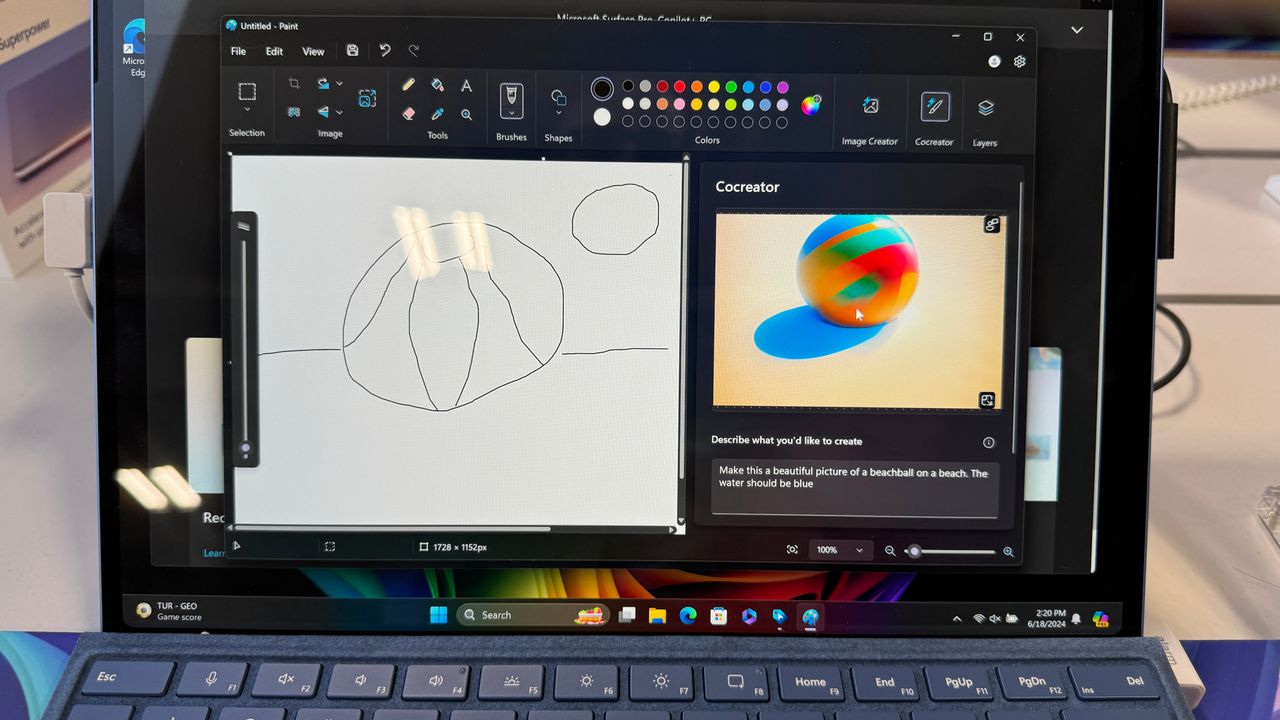The height and width of the screenshot is (720, 1280).
Task: Open Copilot icon at taskbar end
Action: tap(1100, 620)
